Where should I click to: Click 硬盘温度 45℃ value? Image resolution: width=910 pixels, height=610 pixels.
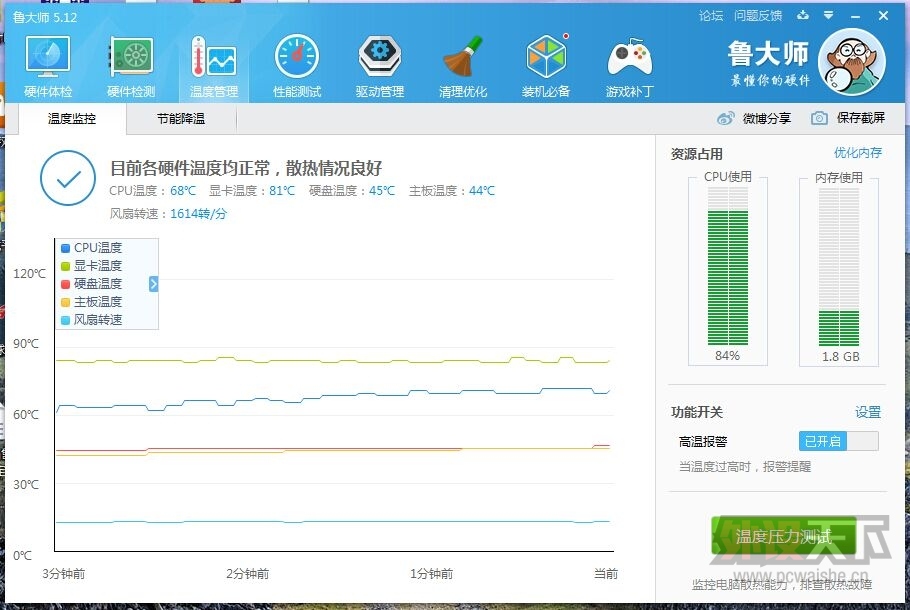coord(382,190)
